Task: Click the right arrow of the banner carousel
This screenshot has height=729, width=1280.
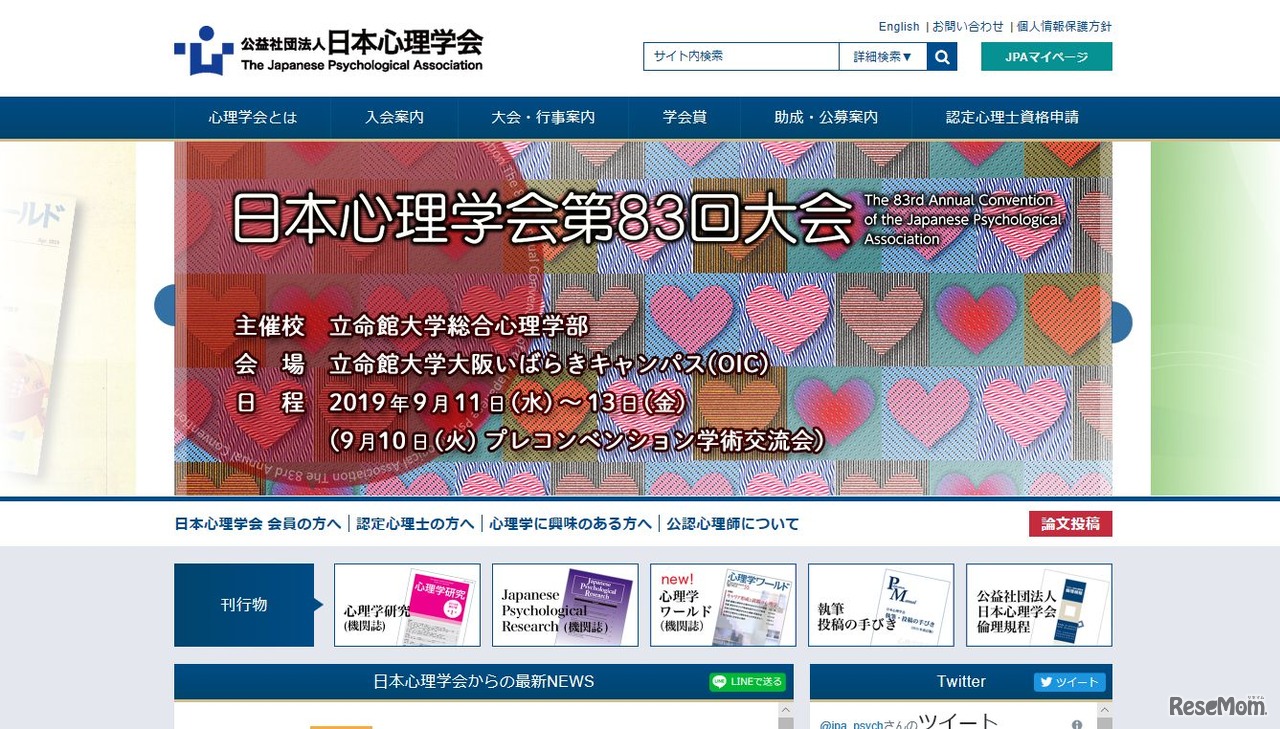Action: pos(1119,322)
